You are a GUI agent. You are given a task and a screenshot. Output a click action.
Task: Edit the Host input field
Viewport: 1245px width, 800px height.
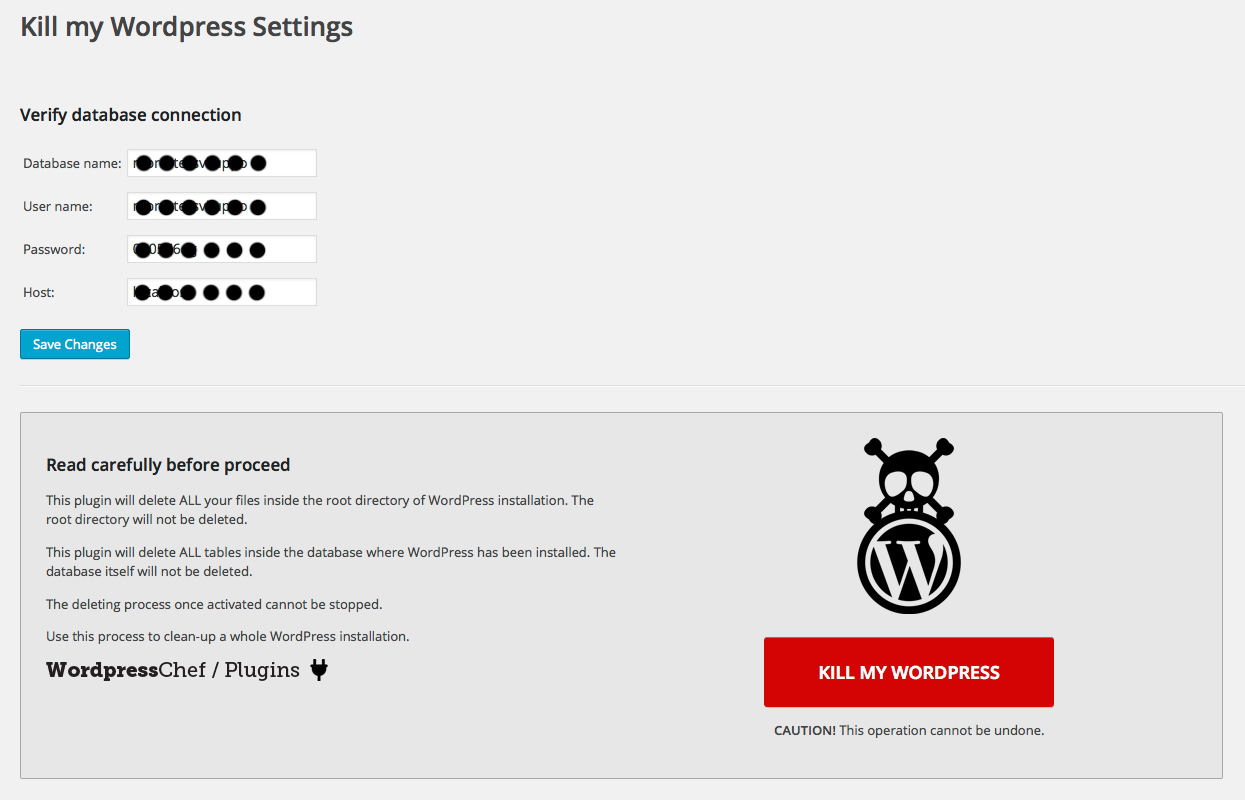click(222, 292)
